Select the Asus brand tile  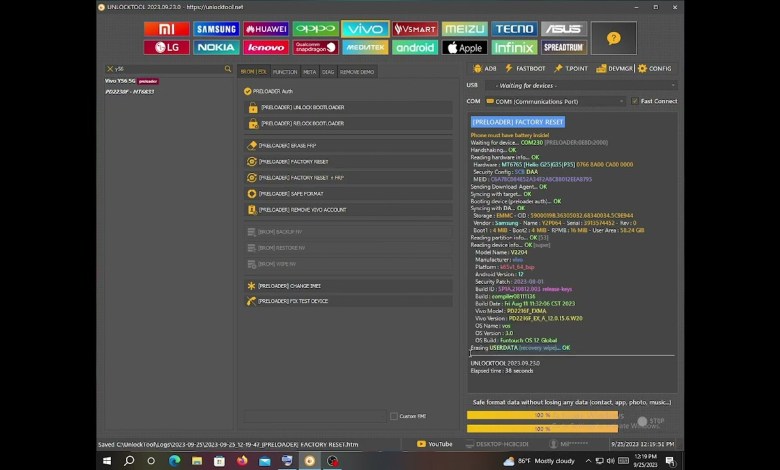pyautogui.click(x=564, y=29)
